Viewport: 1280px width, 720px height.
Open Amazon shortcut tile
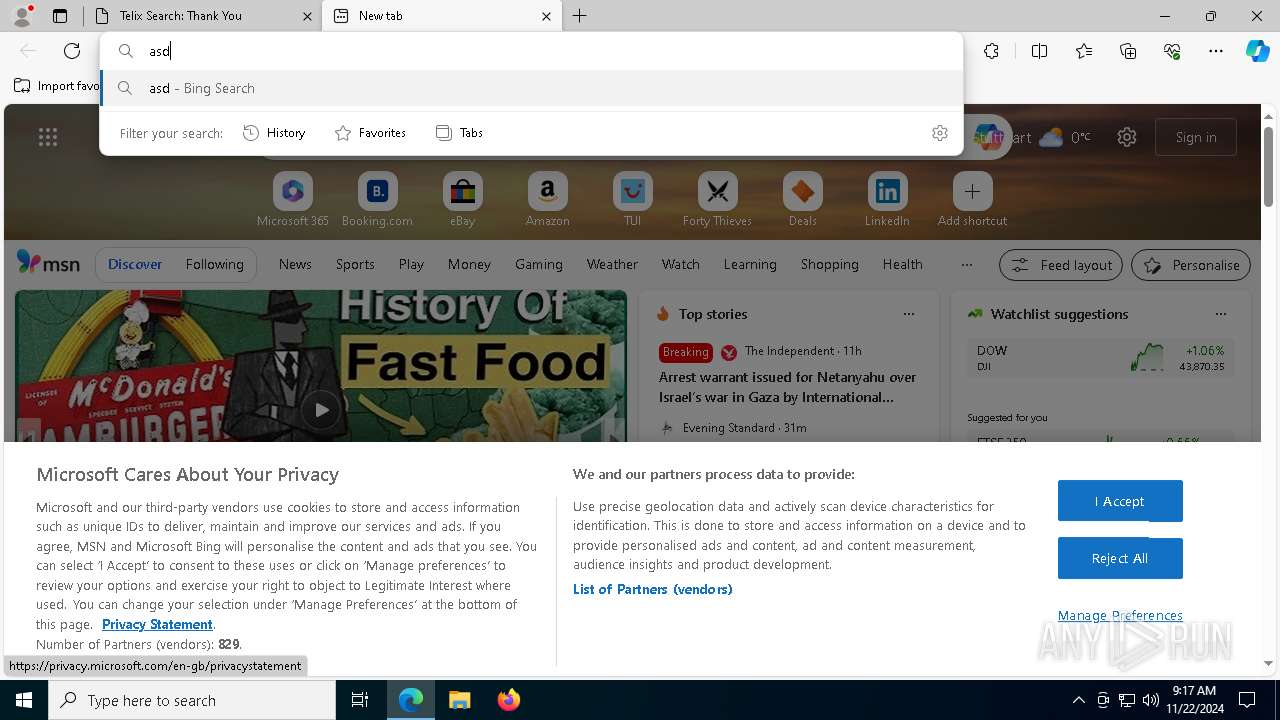tap(547, 200)
